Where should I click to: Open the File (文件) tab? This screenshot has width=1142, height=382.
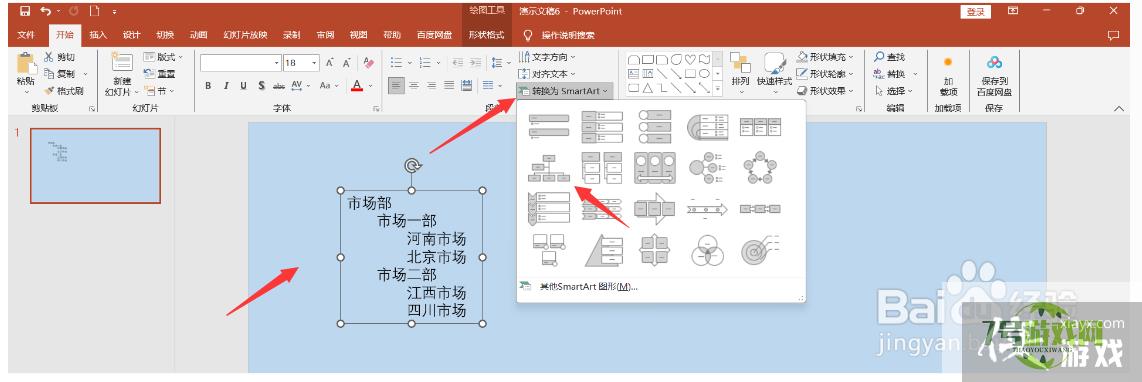coord(25,35)
